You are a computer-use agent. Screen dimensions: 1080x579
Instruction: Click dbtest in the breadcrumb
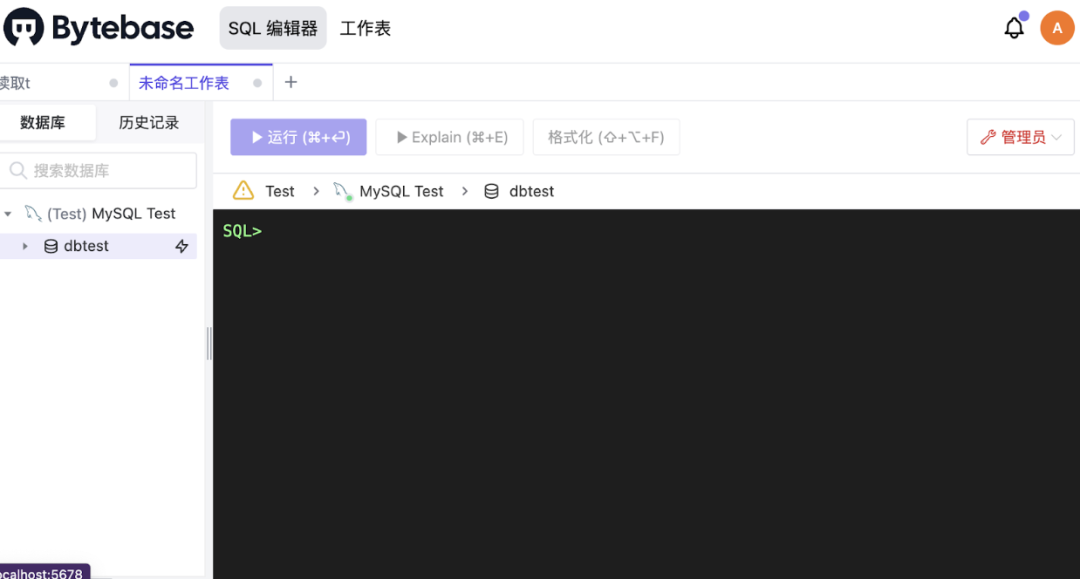[532, 191]
